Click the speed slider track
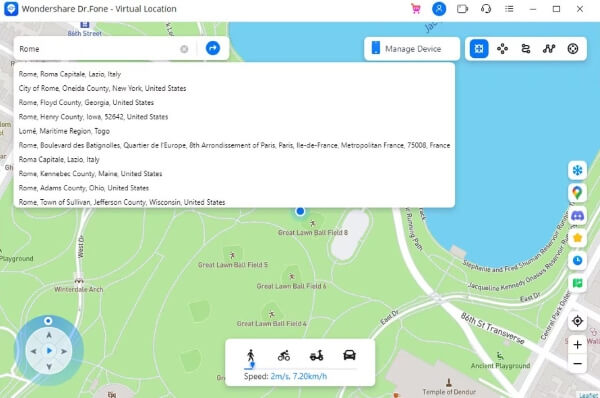Image resolution: width=600 pixels, height=398 pixels. (x=300, y=369)
